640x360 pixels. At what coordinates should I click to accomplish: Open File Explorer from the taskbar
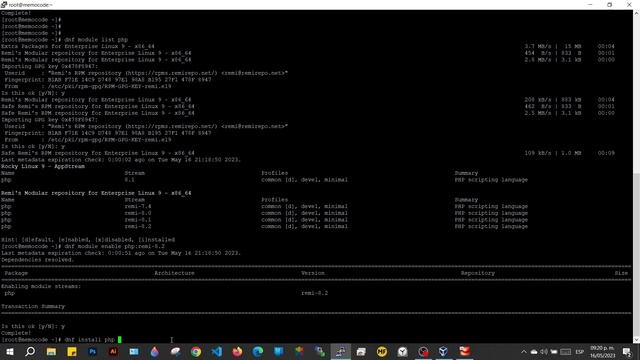pos(51,351)
